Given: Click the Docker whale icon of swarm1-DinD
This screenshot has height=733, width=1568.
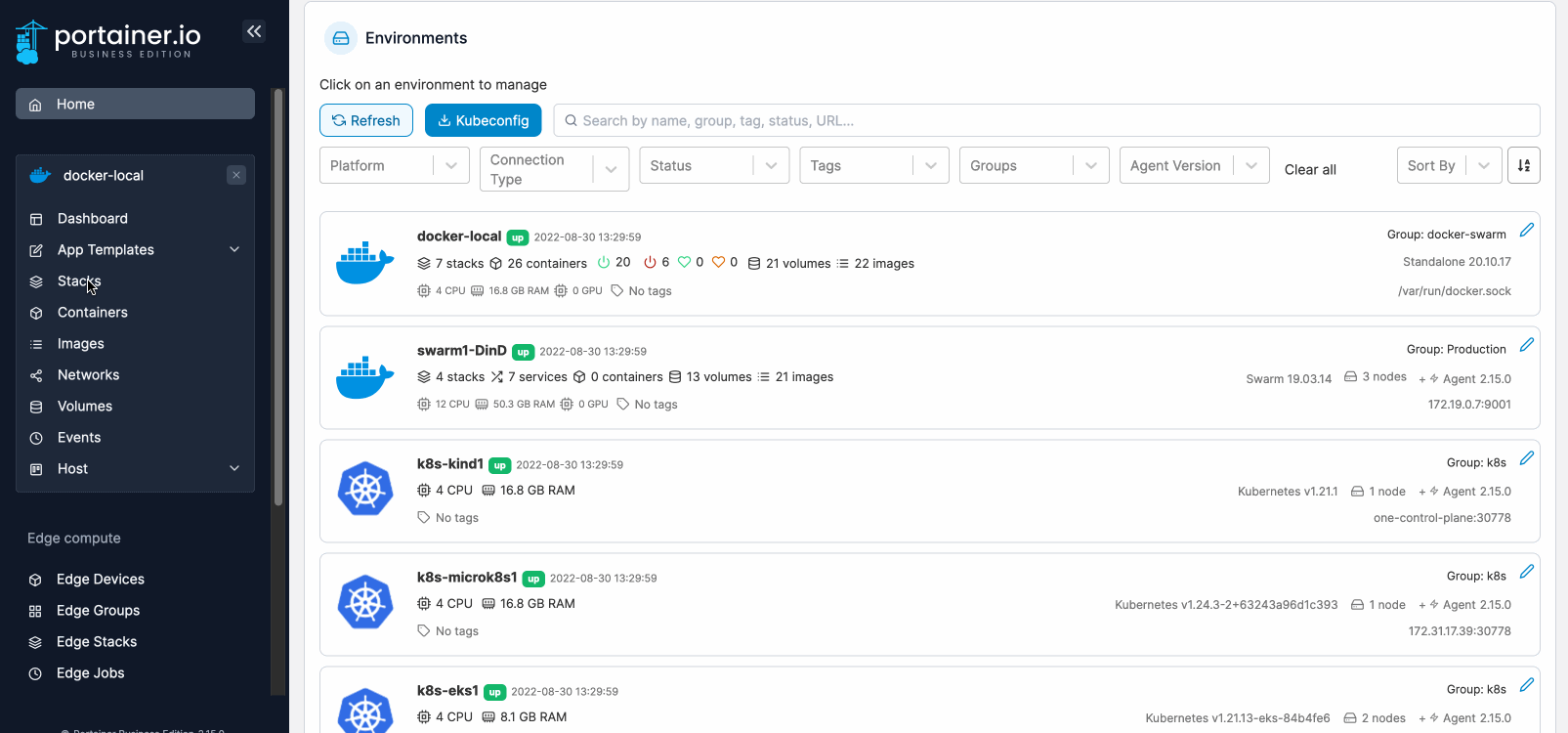Looking at the screenshot, I should coord(365,376).
